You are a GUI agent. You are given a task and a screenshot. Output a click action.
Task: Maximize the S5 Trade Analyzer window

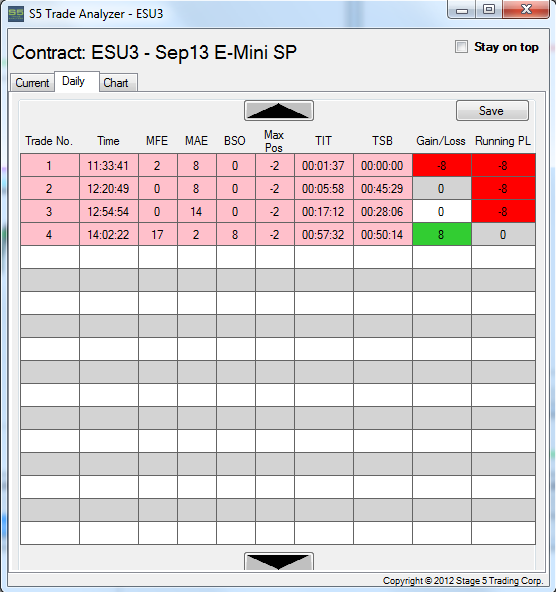(489, 9)
